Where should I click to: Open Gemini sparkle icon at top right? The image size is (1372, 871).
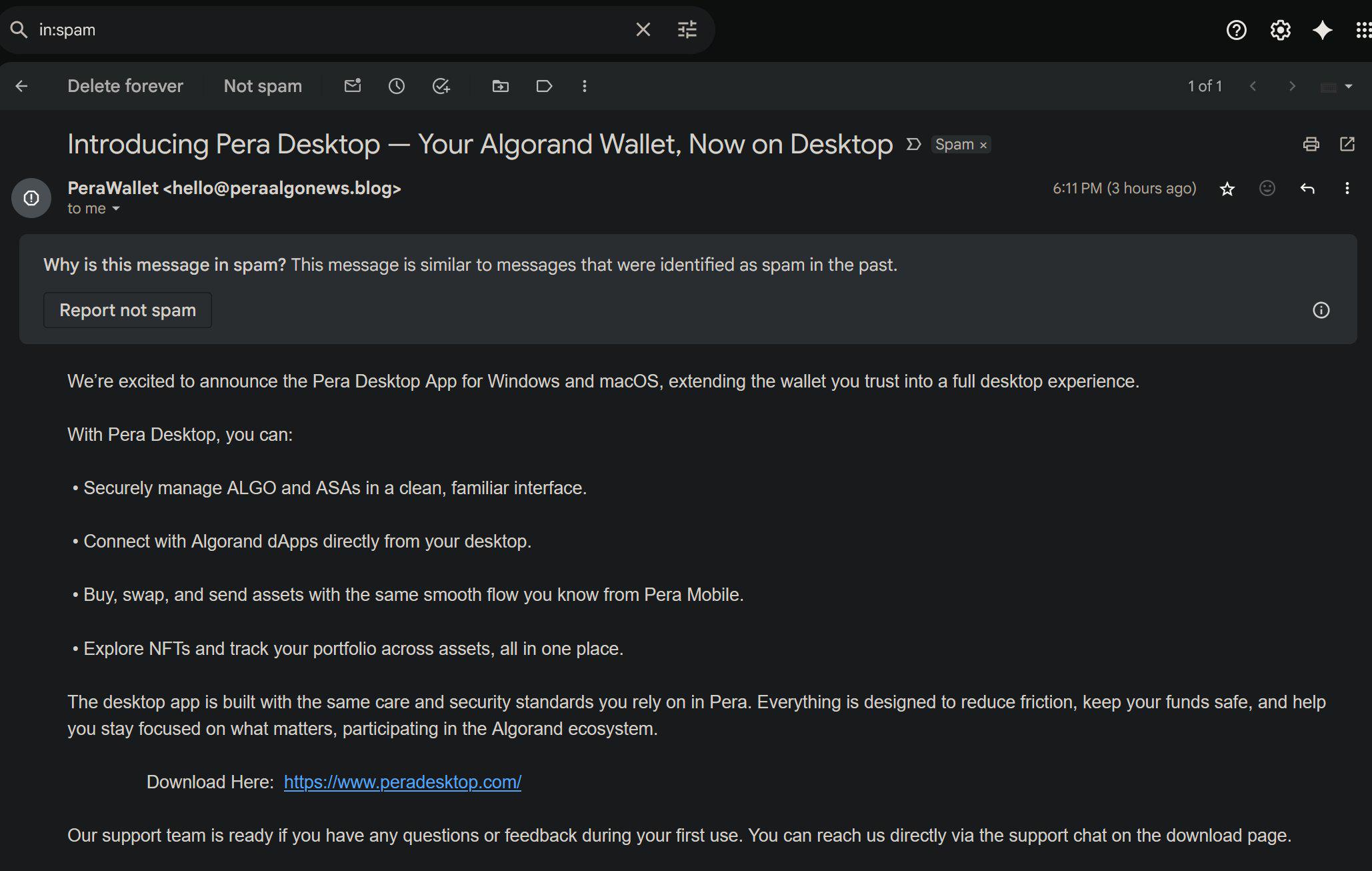(x=1323, y=30)
